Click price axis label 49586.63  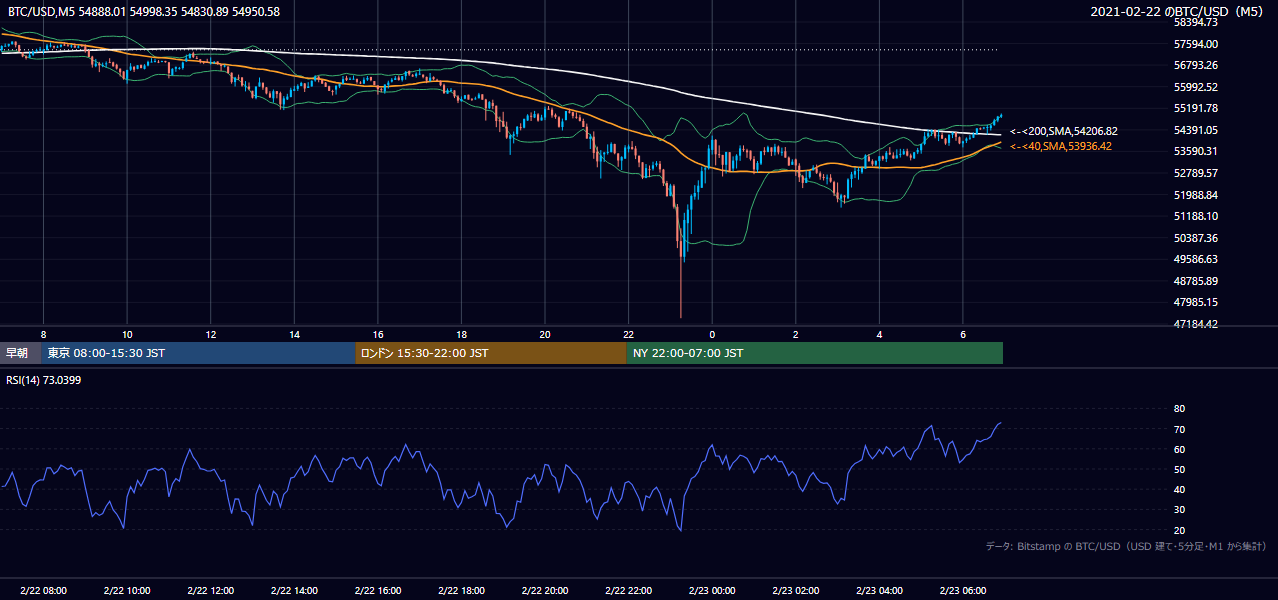[1196, 259]
